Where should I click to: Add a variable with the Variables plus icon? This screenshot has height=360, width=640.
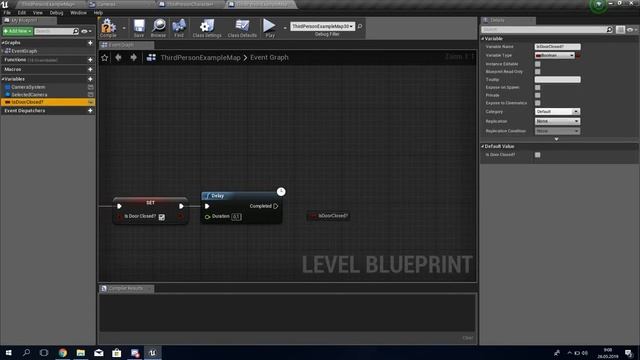click(x=90, y=79)
